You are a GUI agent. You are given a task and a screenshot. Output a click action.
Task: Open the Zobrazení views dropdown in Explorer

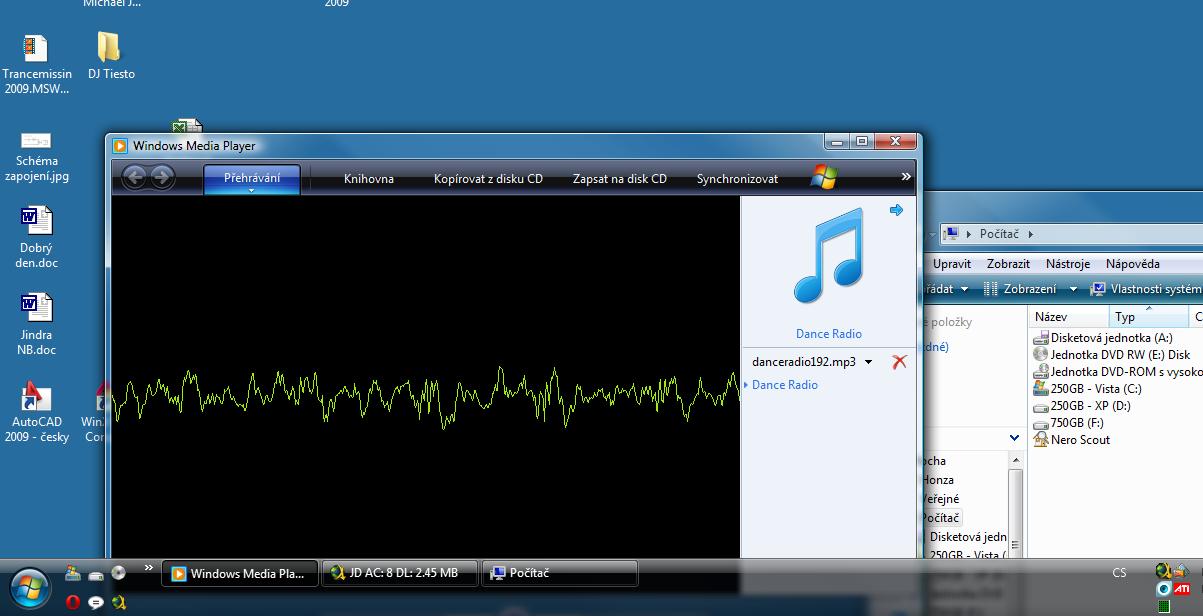(1073, 289)
